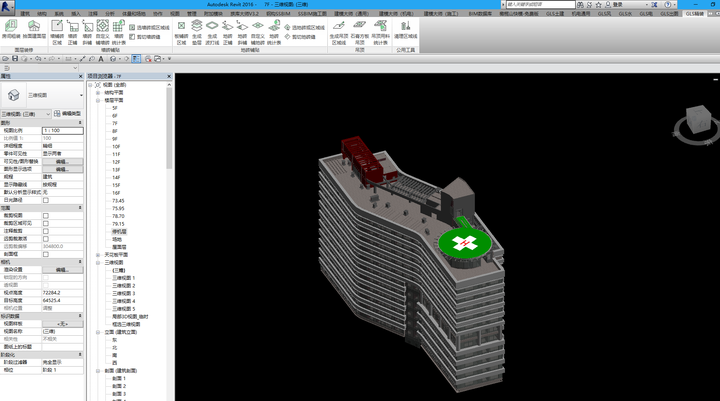The width and height of the screenshot is (720, 401).
Task: Select the 墙砖斜铺 tool
Action: click(x=87, y=32)
